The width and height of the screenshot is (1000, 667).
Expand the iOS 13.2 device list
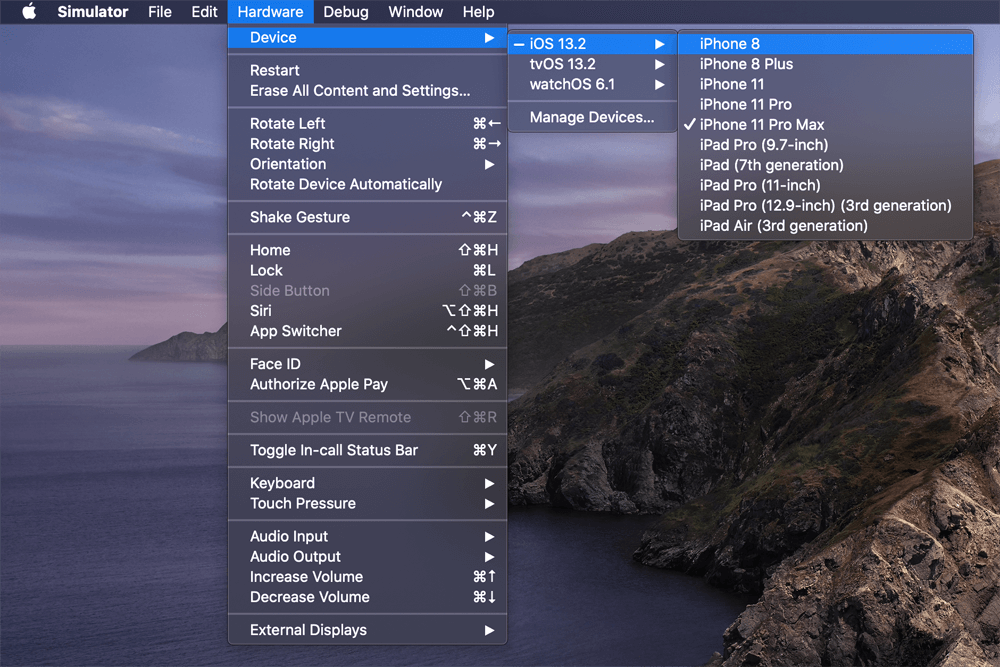click(x=592, y=44)
